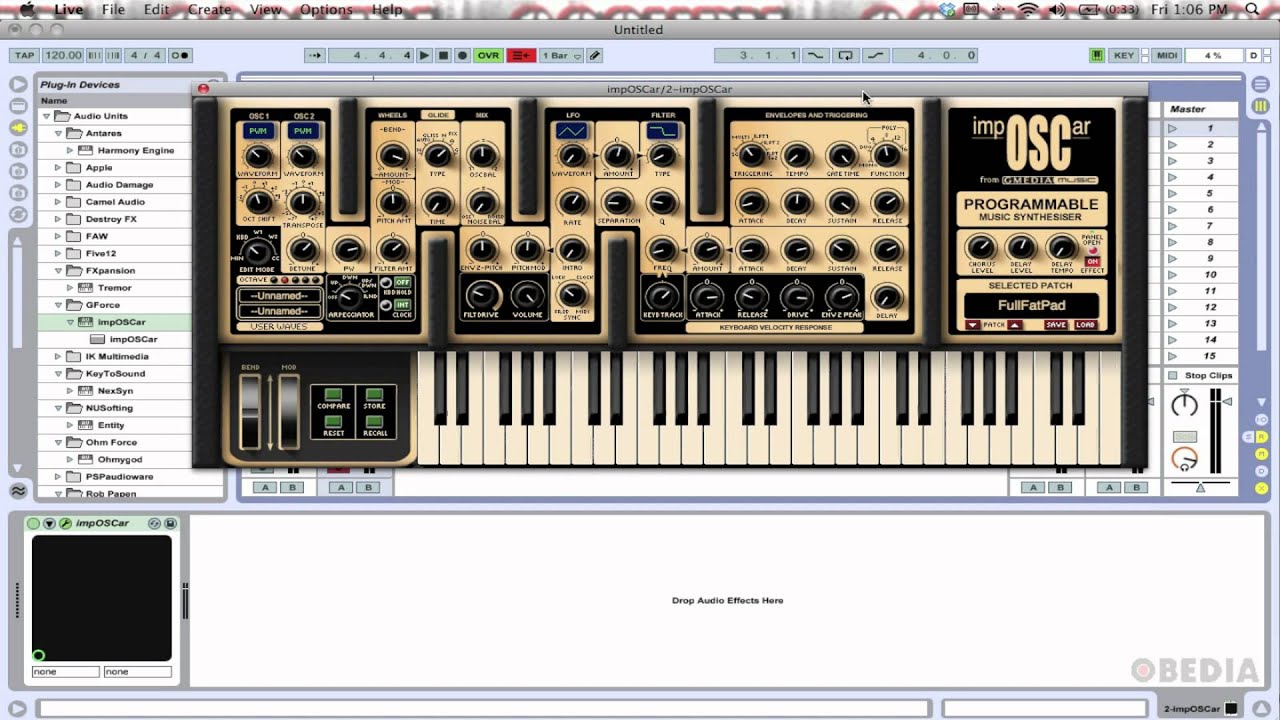Viewport: 1280px width, 720px height.
Task: Open the Help menu
Action: [387, 10]
